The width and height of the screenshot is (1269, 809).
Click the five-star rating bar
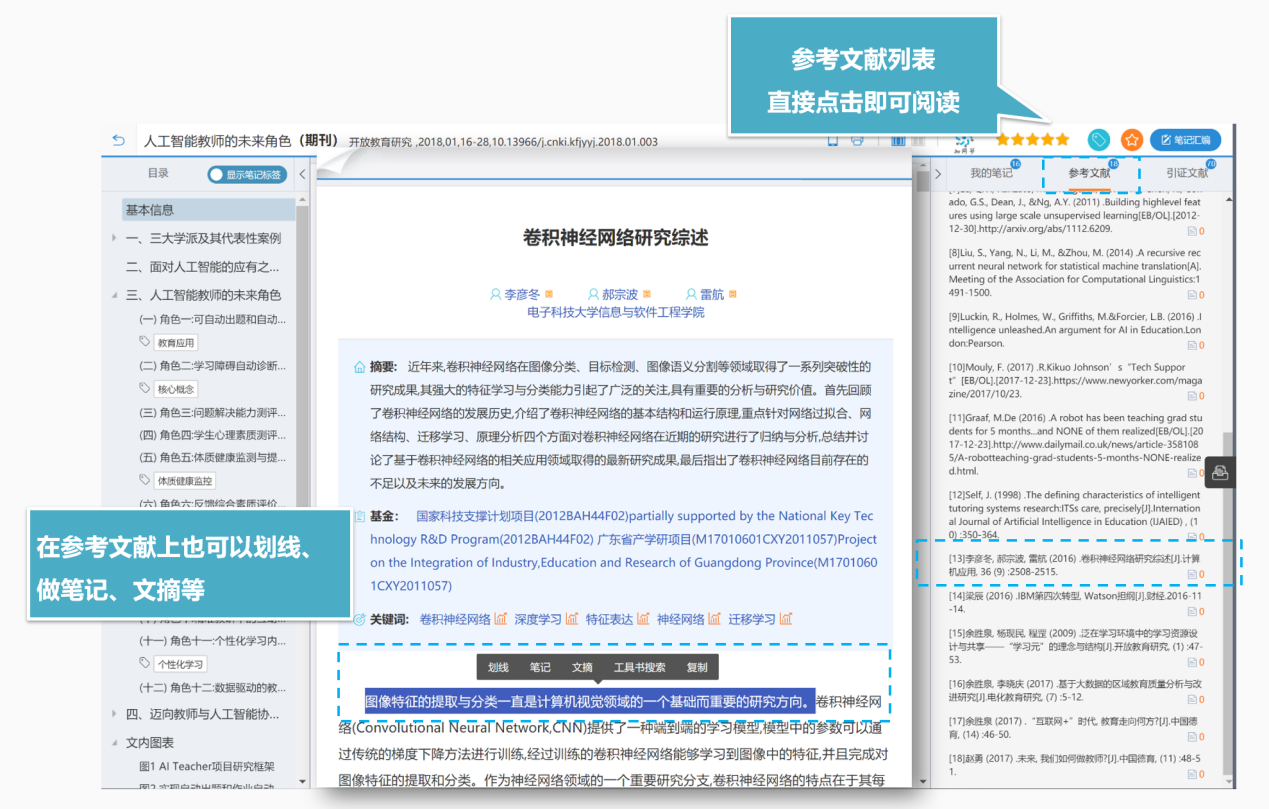pyautogui.click(x=1032, y=140)
